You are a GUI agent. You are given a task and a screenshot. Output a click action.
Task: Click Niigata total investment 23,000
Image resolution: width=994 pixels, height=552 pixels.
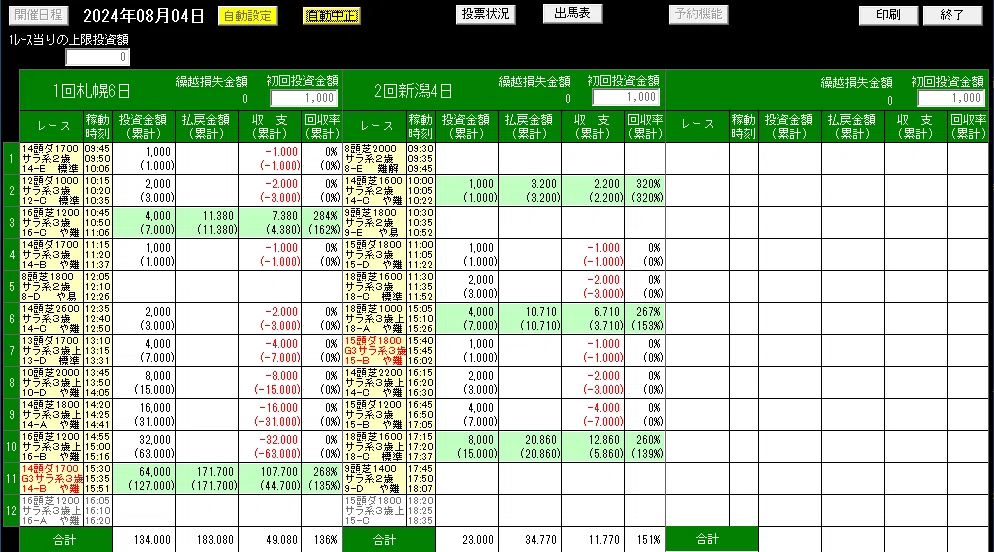tap(467, 540)
